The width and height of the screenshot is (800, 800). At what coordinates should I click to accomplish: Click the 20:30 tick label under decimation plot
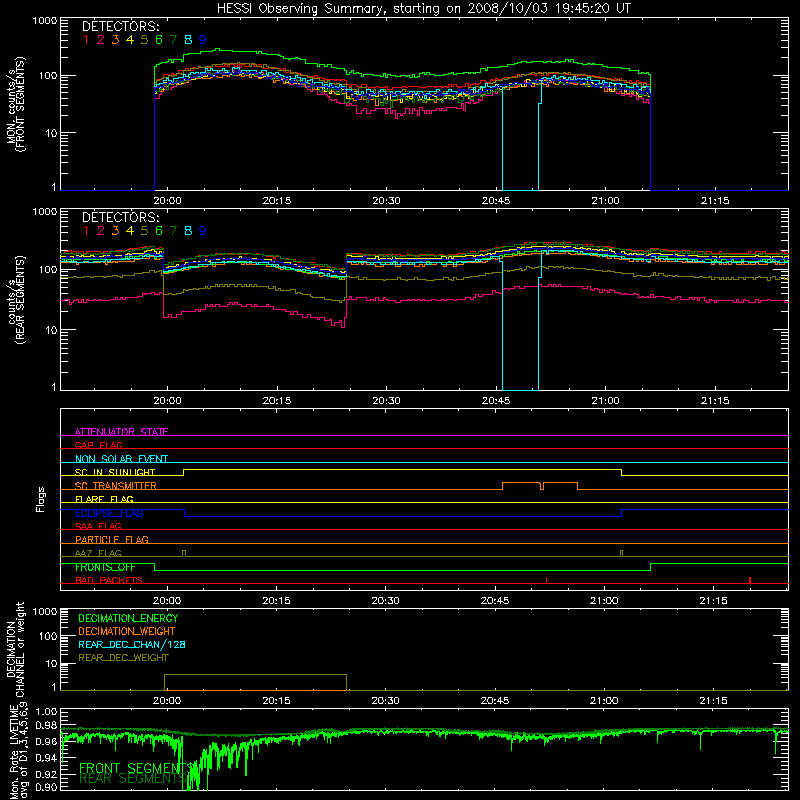click(385, 701)
